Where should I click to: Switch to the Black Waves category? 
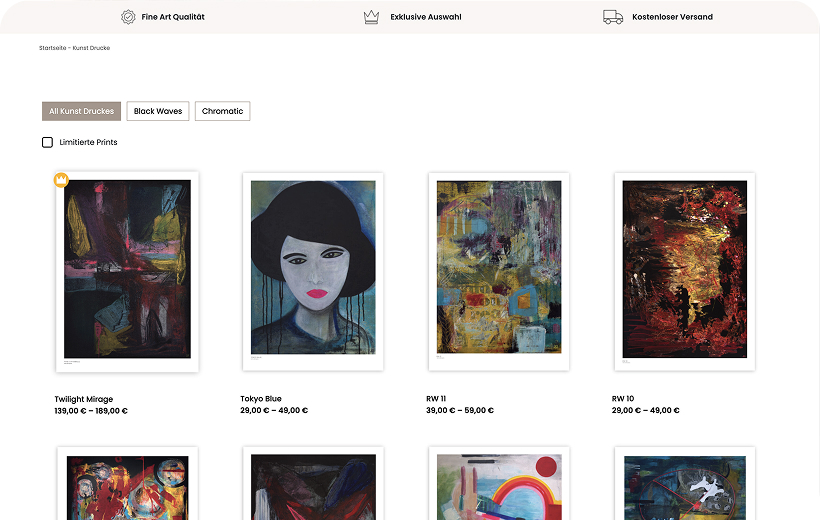[158, 111]
